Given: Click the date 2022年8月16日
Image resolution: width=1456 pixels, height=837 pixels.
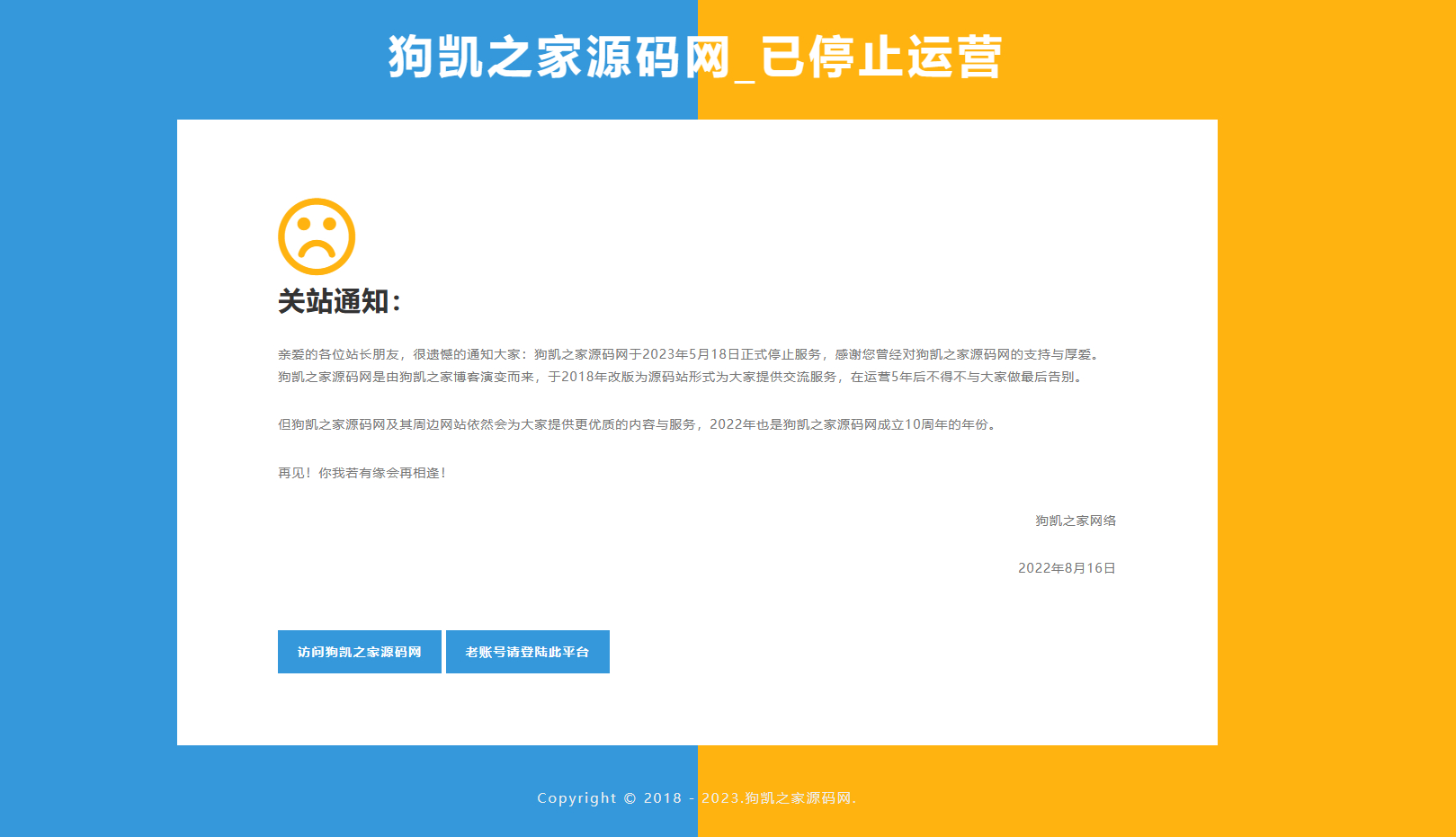Looking at the screenshot, I should point(1067,568).
